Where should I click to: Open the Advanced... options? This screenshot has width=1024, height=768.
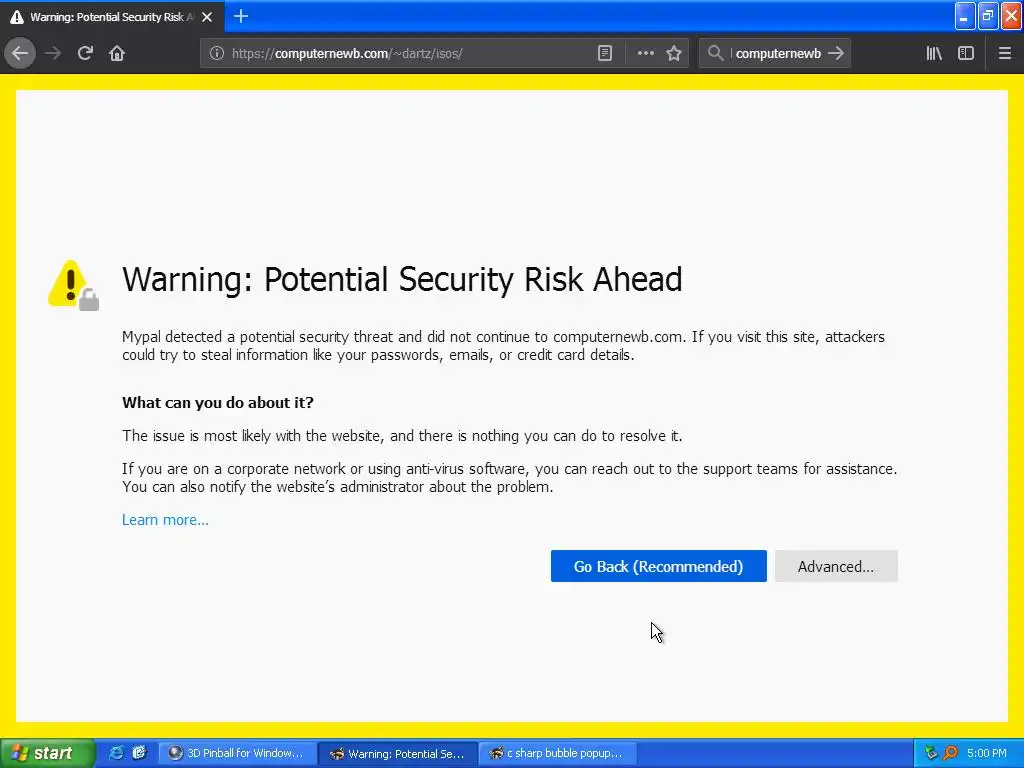(x=836, y=566)
